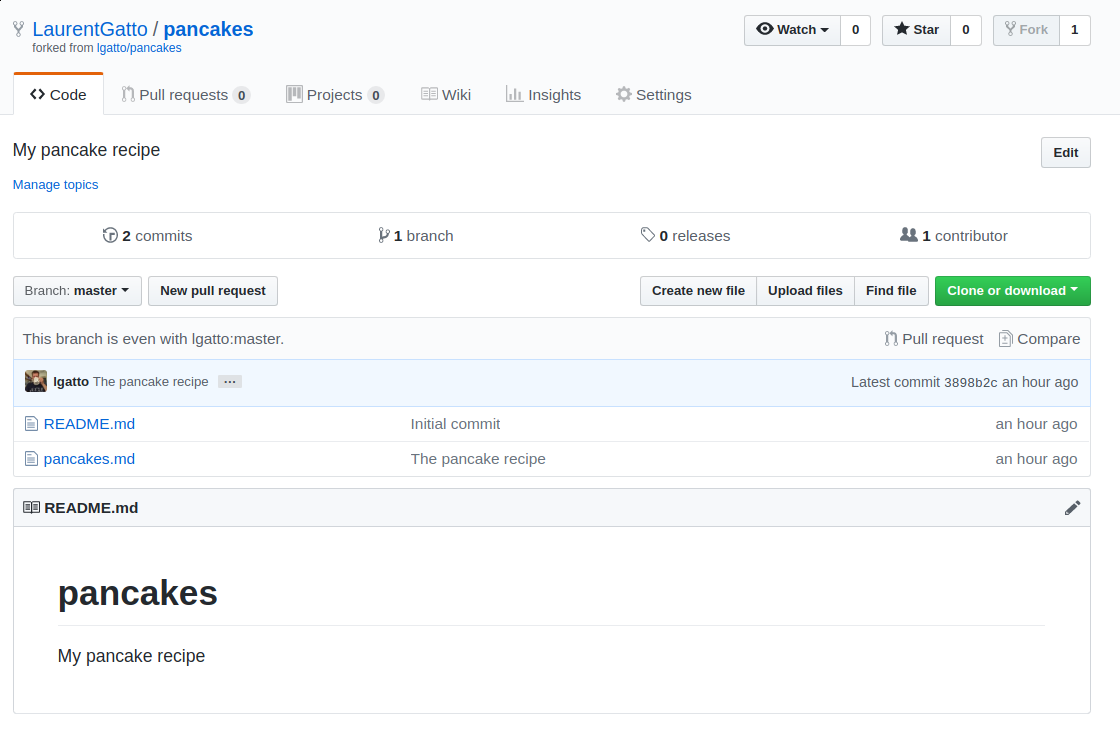Click the tag icon next to '0 releases'
The height and width of the screenshot is (732, 1120).
[x=648, y=235]
